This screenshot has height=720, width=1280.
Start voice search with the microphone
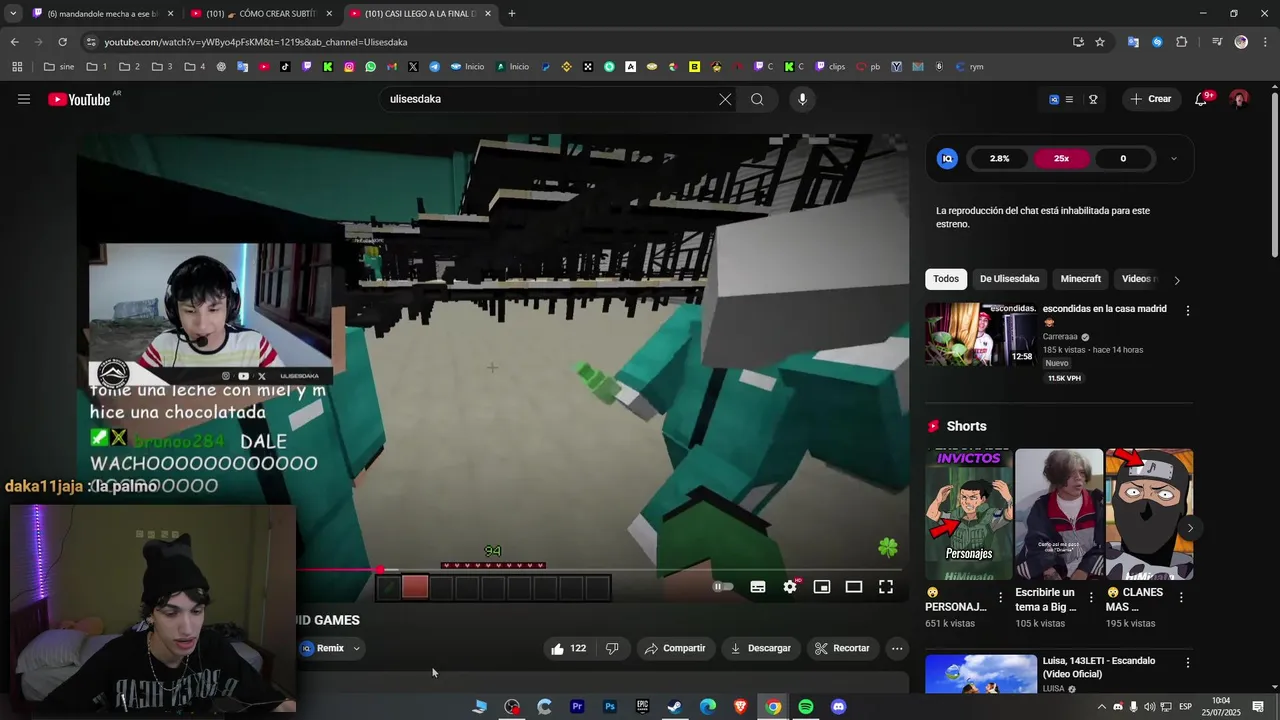tap(802, 99)
